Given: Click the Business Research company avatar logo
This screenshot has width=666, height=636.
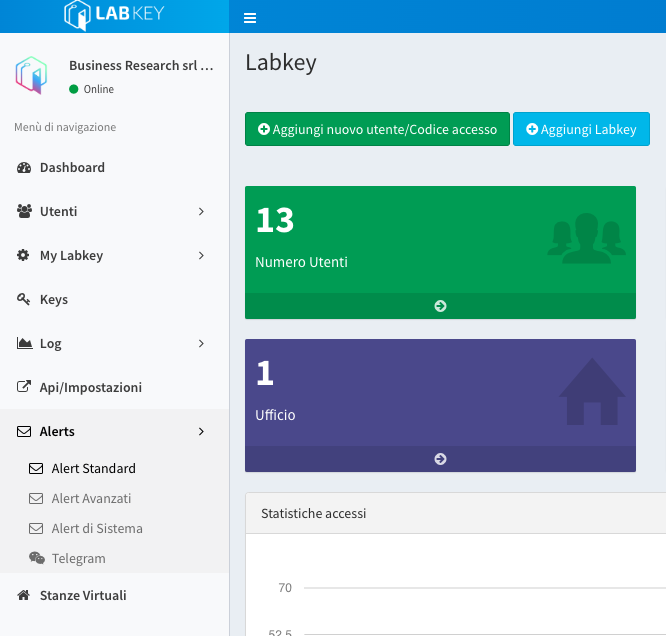Looking at the screenshot, I should click(31, 75).
